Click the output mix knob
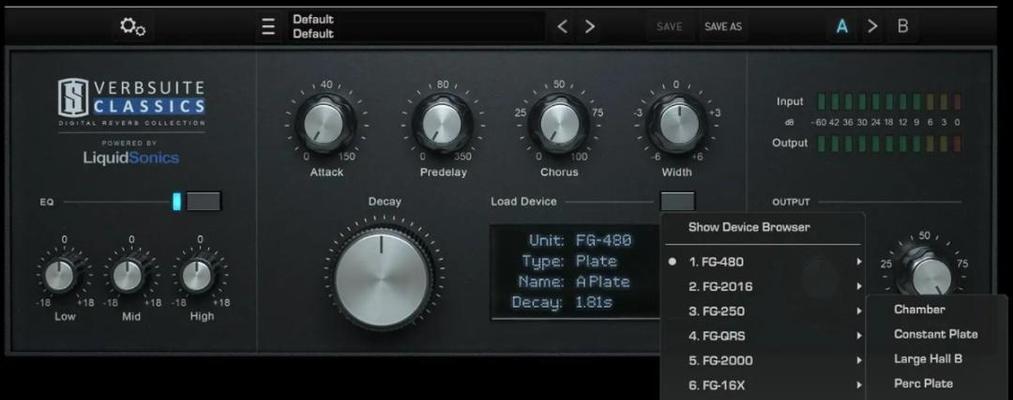 point(930,275)
